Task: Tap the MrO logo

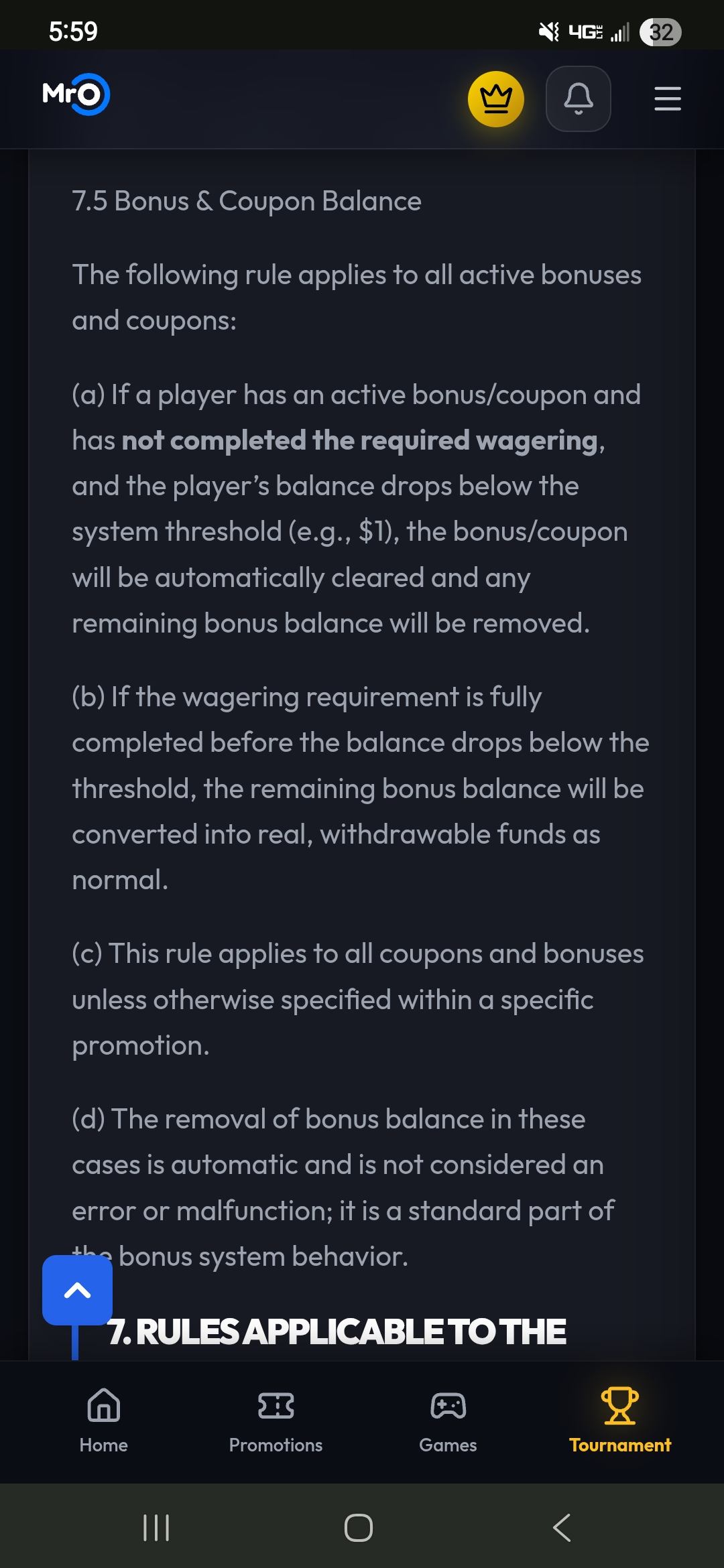Action: tap(76, 94)
